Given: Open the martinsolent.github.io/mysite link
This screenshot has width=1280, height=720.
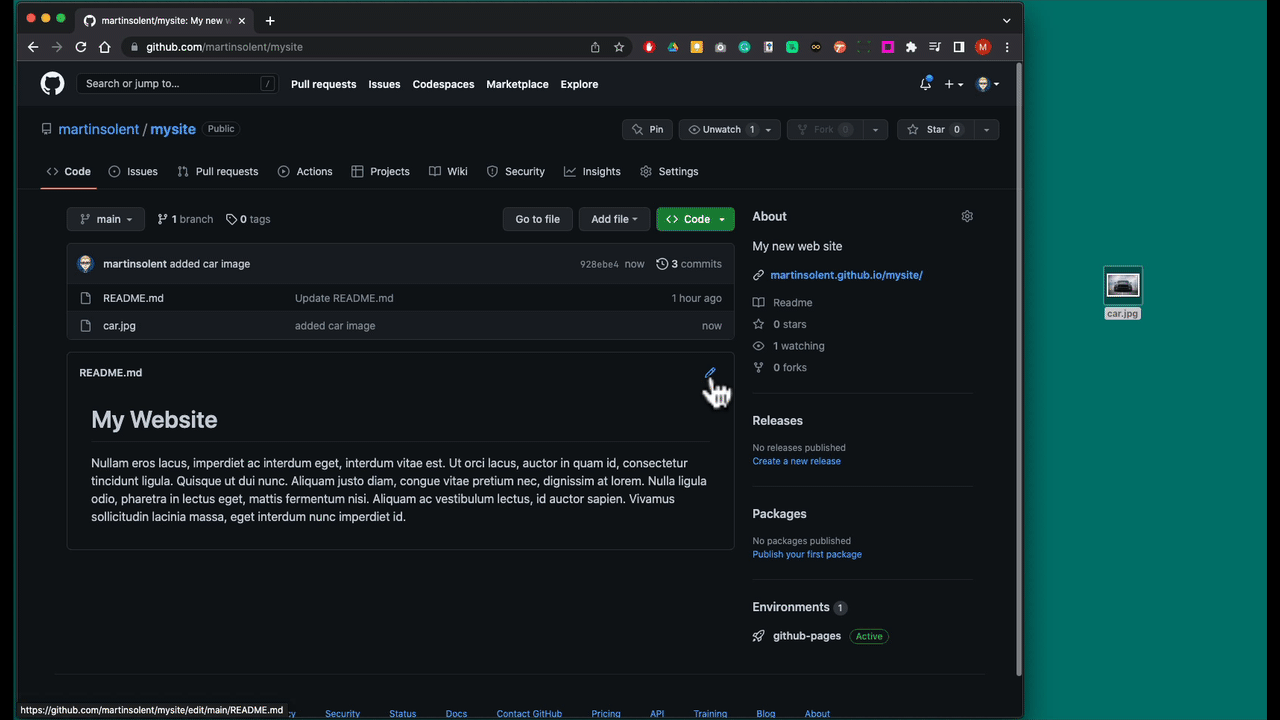Looking at the screenshot, I should (x=846, y=275).
